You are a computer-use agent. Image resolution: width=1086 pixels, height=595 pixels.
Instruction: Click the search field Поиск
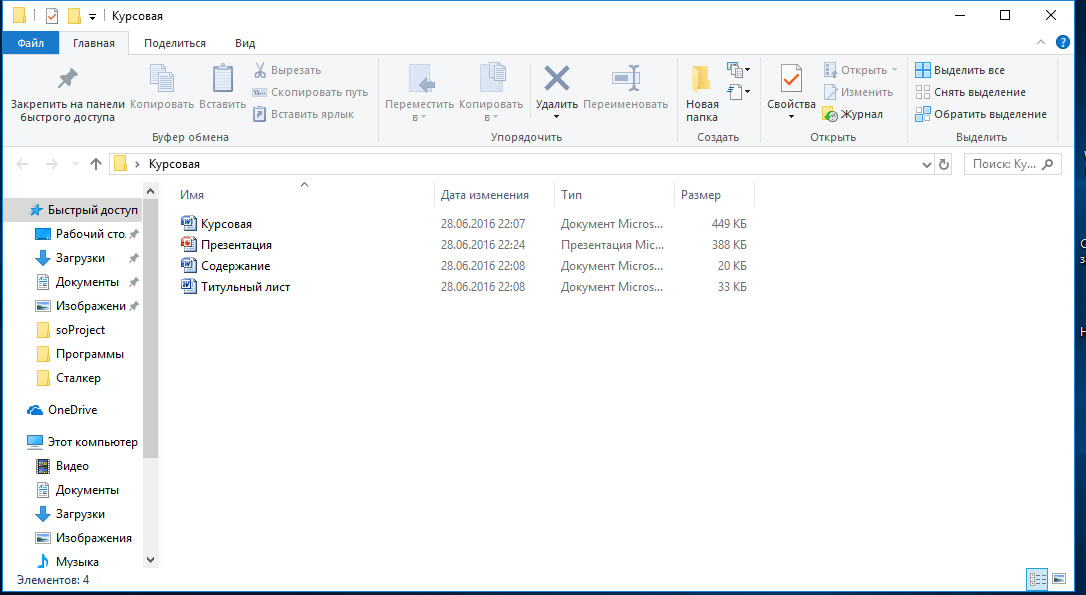[x=1003, y=164]
